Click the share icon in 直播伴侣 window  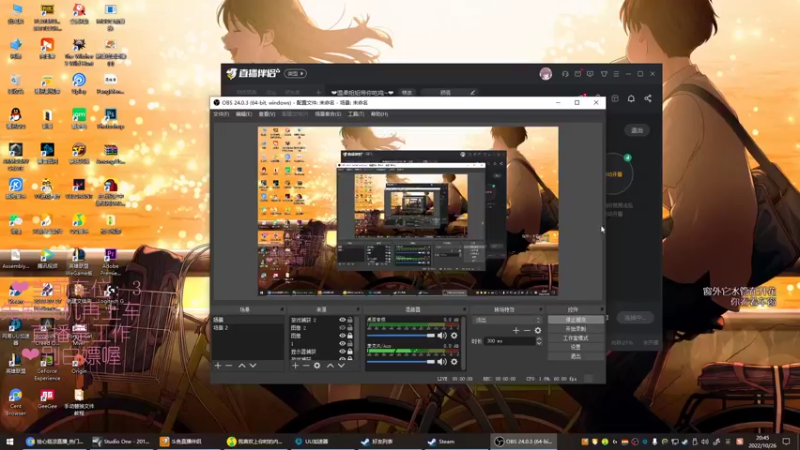[x=647, y=98]
